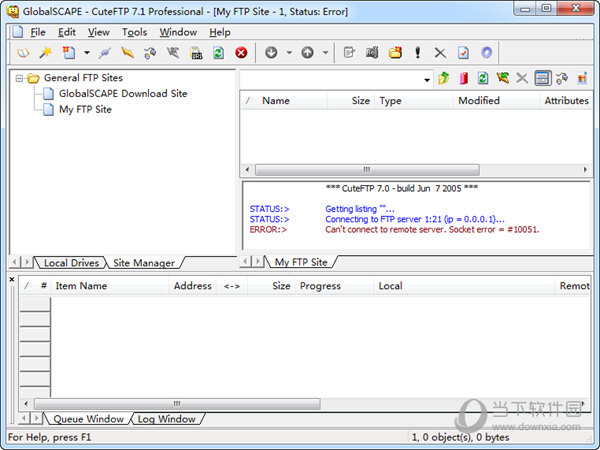Open the Upload options dropdown arrow
Viewport: 600px width, 450px height.
[325, 53]
